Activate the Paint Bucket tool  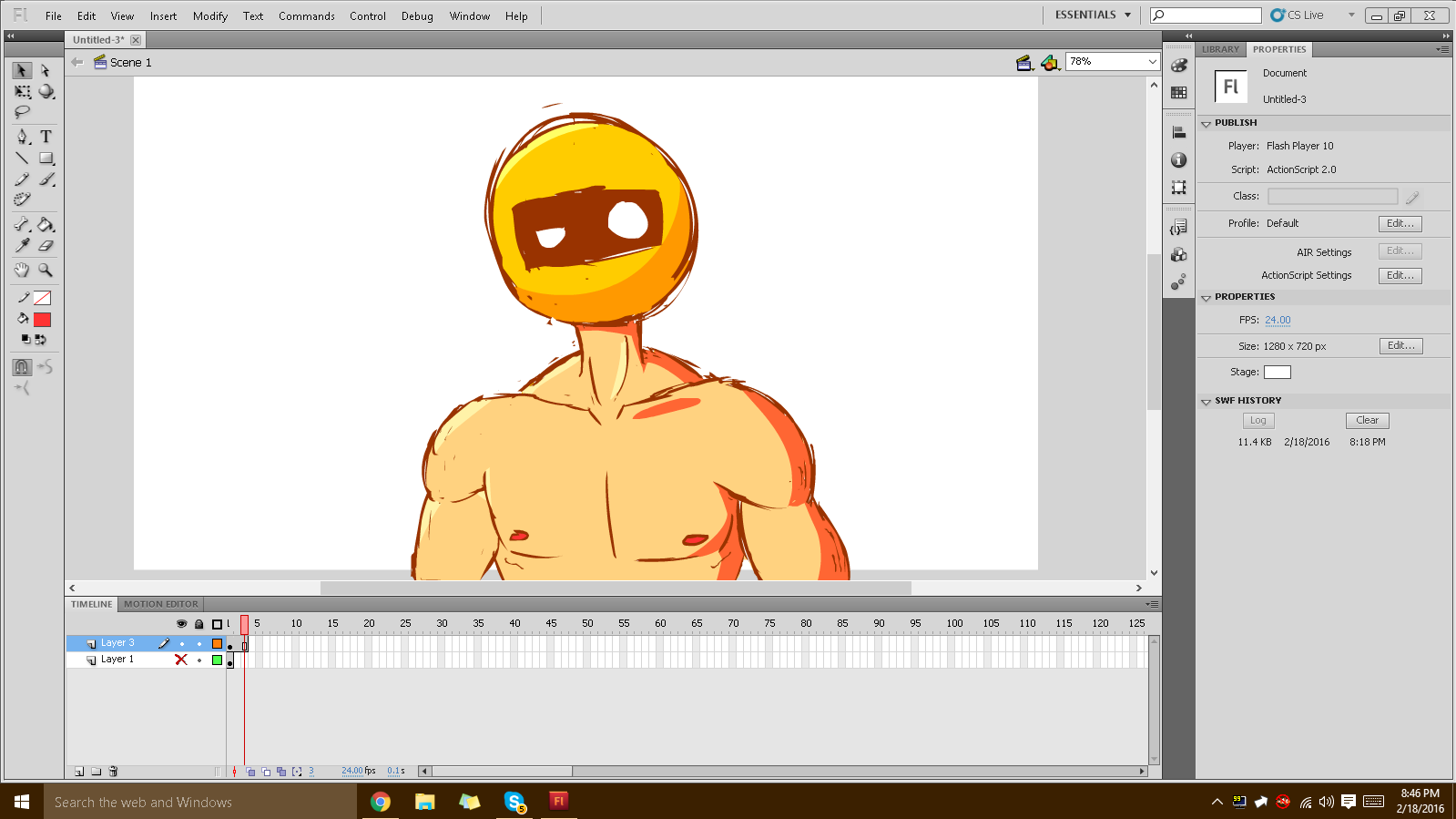click(x=46, y=224)
